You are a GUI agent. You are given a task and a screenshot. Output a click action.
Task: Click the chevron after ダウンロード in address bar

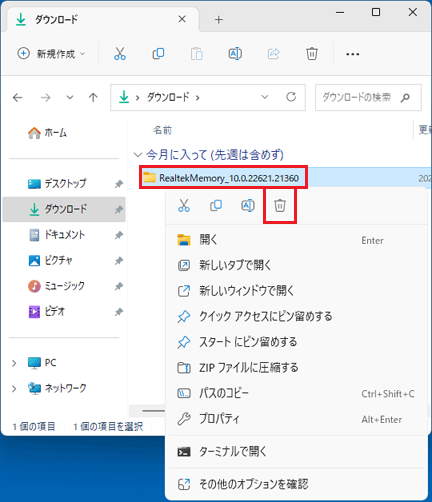coord(198,98)
